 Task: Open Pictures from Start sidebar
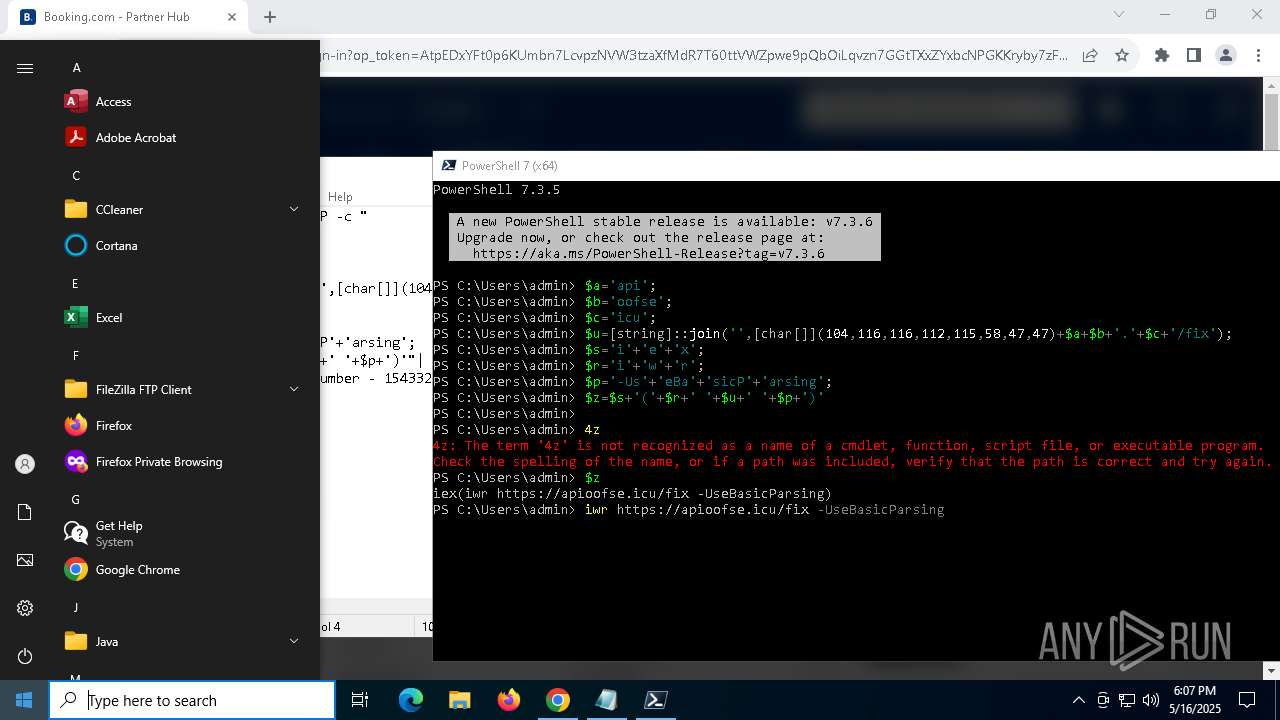(x=25, y=560)
